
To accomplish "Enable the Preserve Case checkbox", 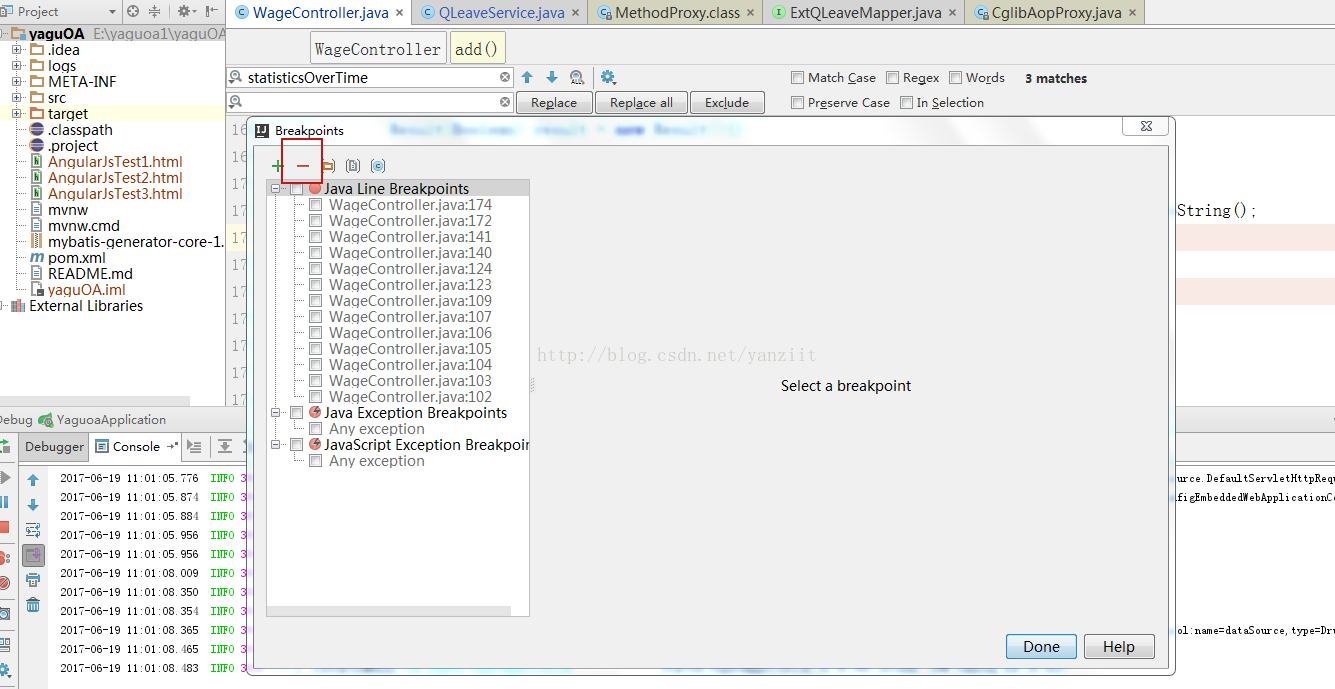I will pos(797,102).
